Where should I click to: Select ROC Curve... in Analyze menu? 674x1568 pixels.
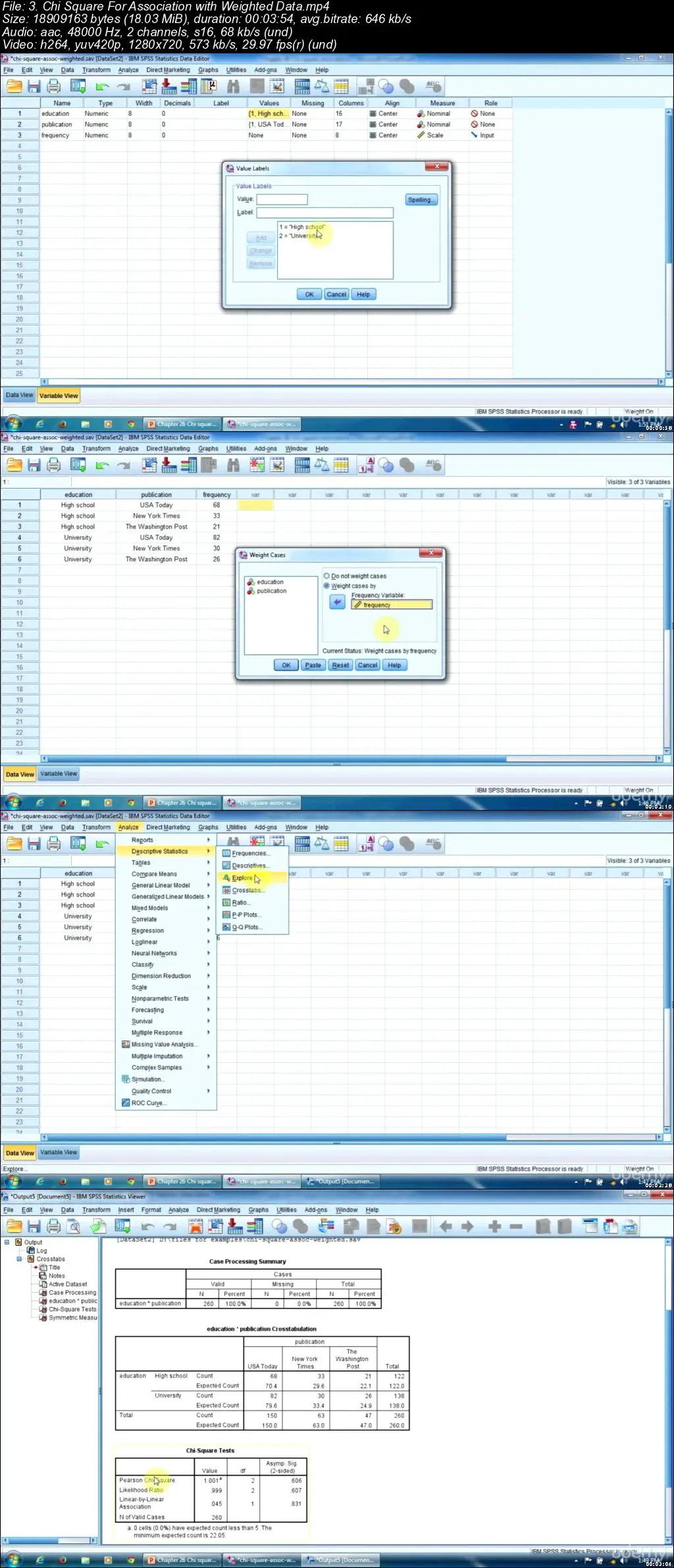[x=166, y=1103]
